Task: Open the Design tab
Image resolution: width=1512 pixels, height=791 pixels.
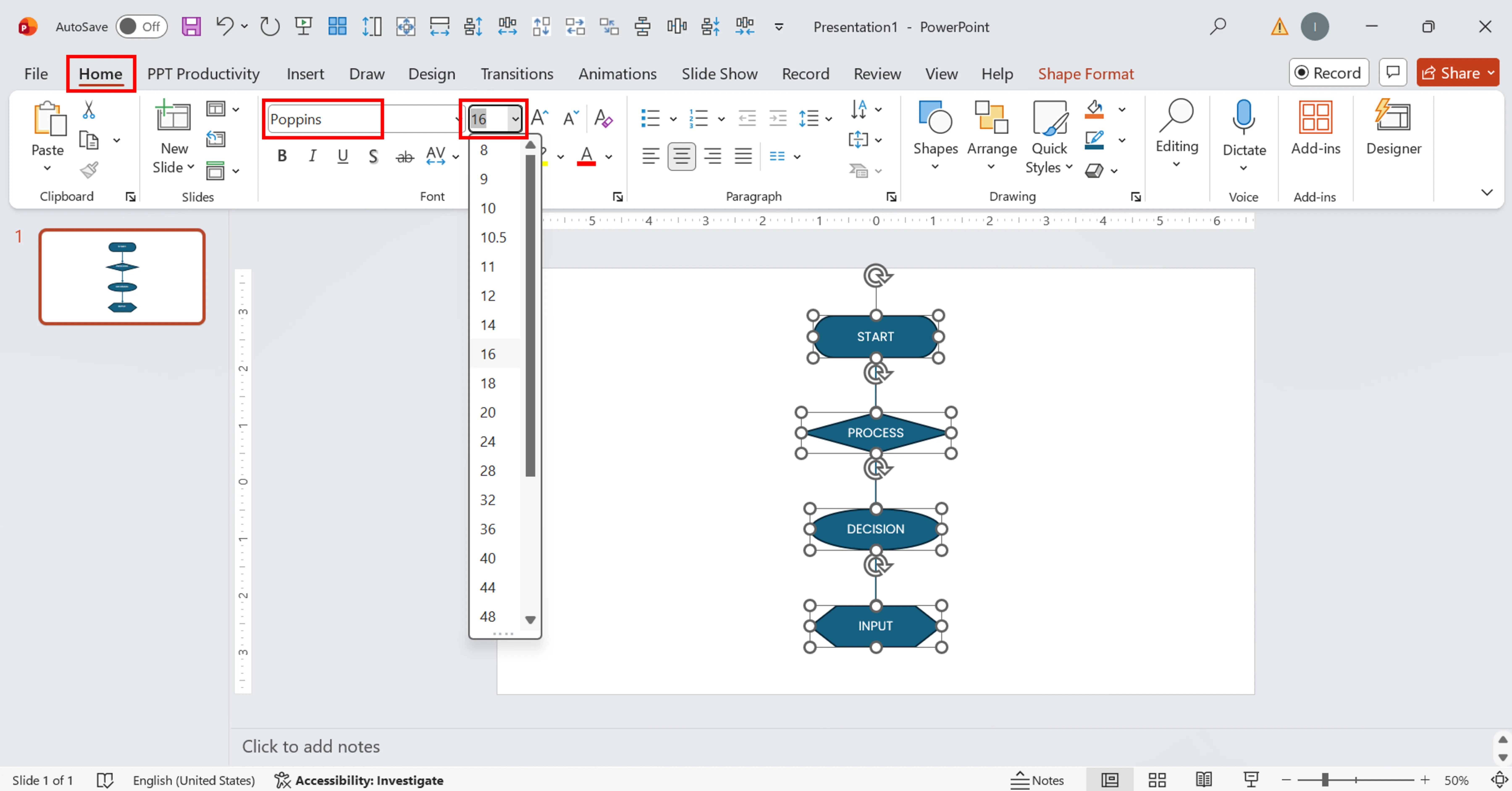Action: coord(431,74)
